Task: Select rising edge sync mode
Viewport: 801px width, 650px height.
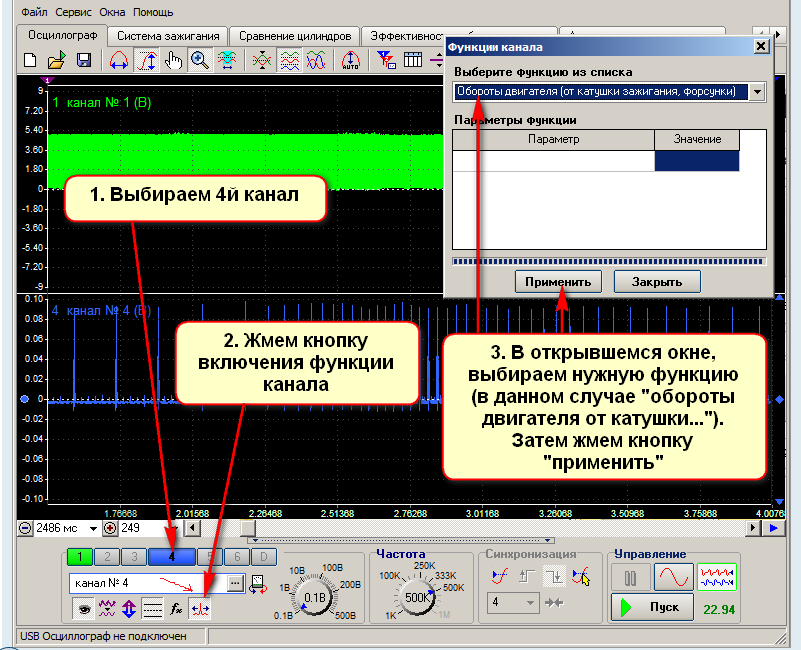Action: pyautogui.click(x=499, y=577)
